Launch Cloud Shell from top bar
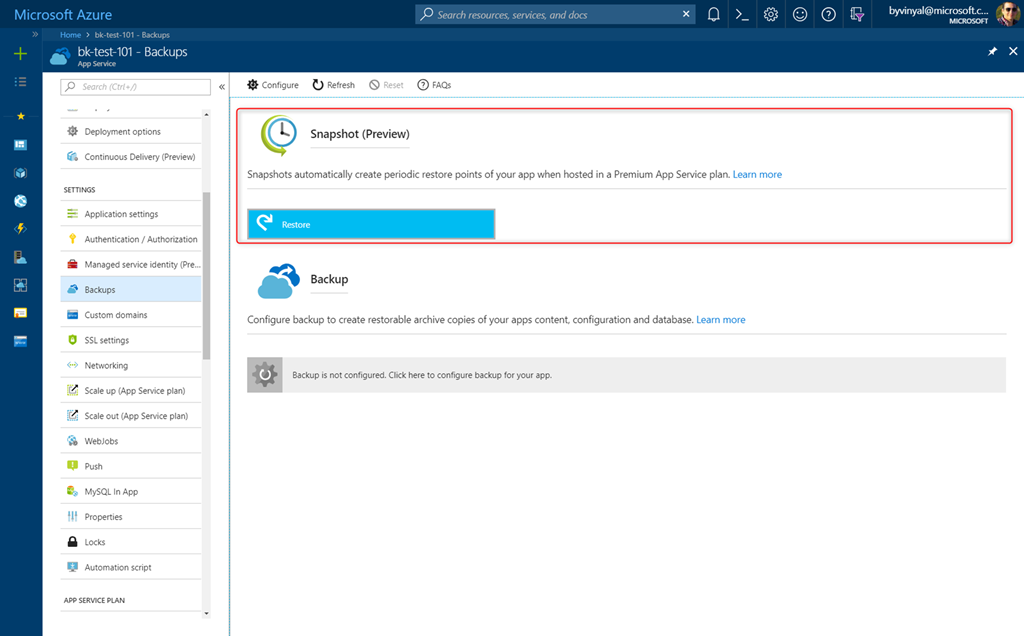The width and height of the screenshot is (1024, 636). coord(742,15)
